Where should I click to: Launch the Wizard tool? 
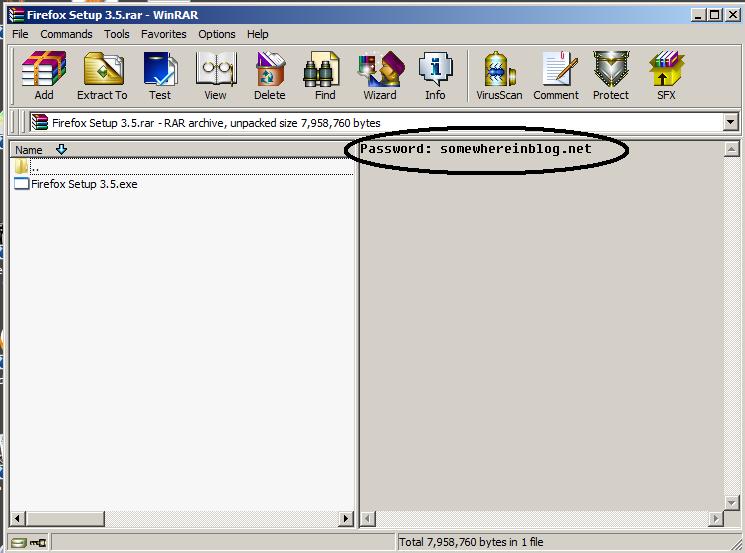click(x=380, y=75)
